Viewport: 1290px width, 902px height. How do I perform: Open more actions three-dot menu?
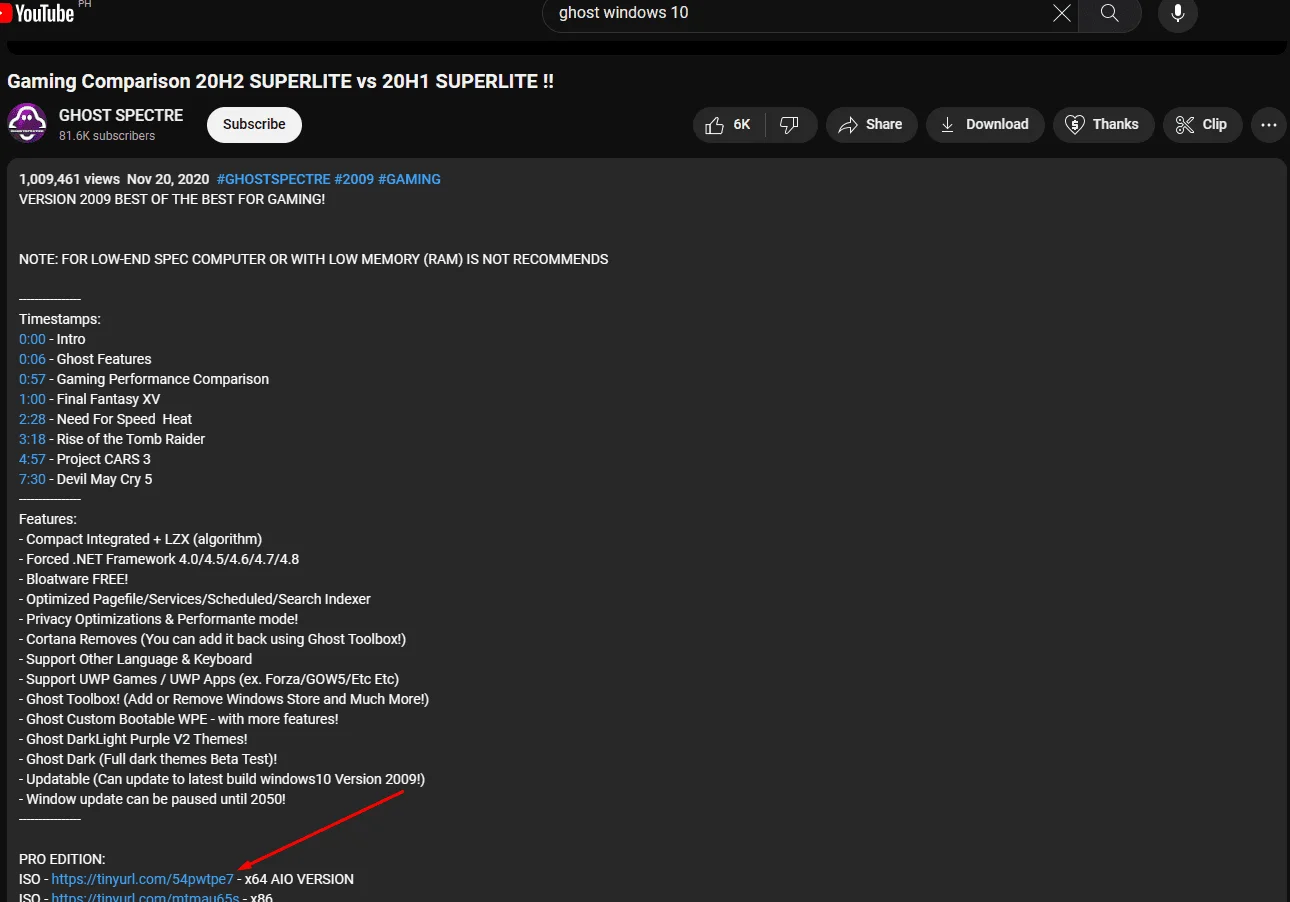pos(1268,125)
